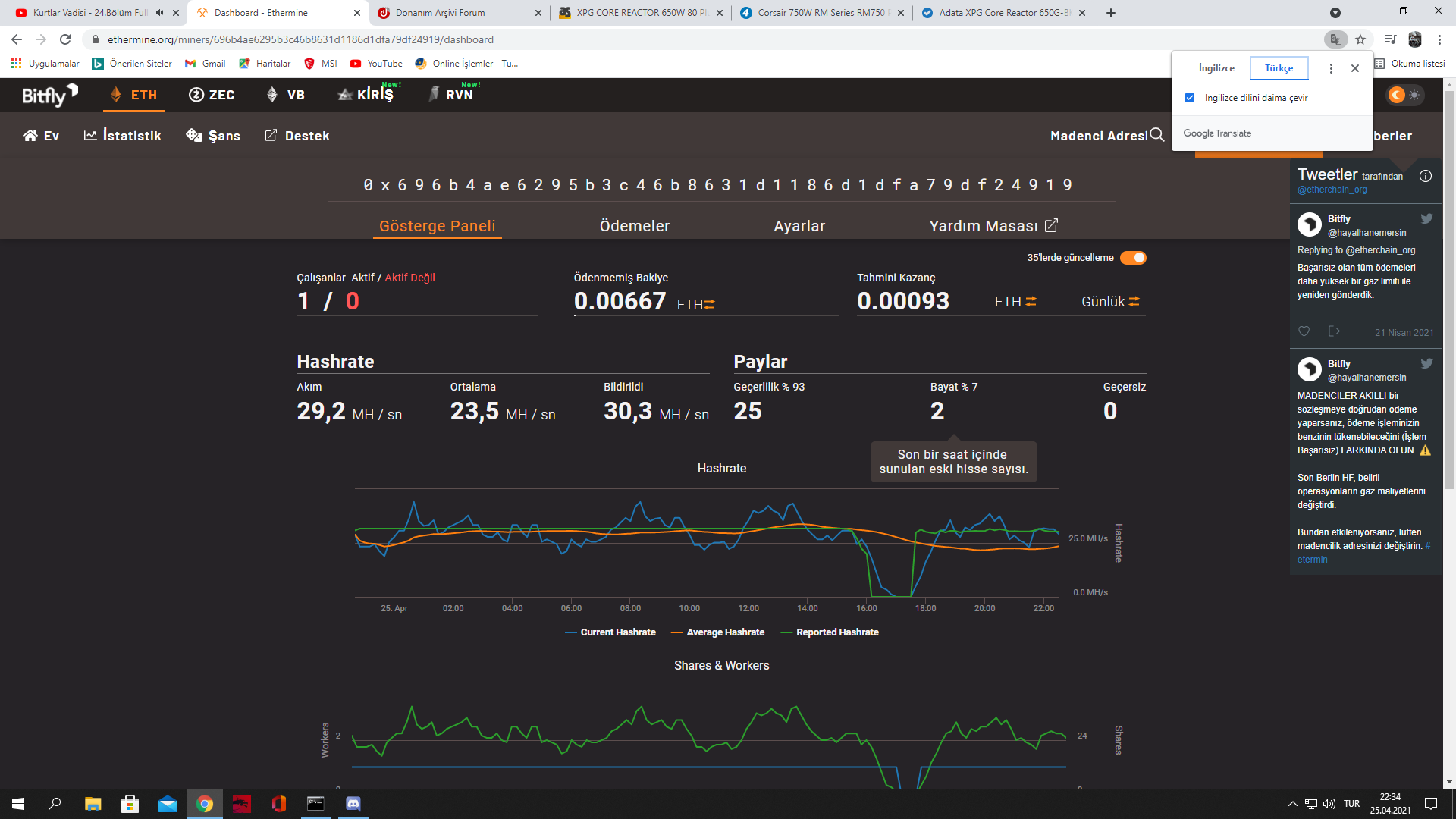Select the ETH pool icon in the navbar

(x=116, y=95)
